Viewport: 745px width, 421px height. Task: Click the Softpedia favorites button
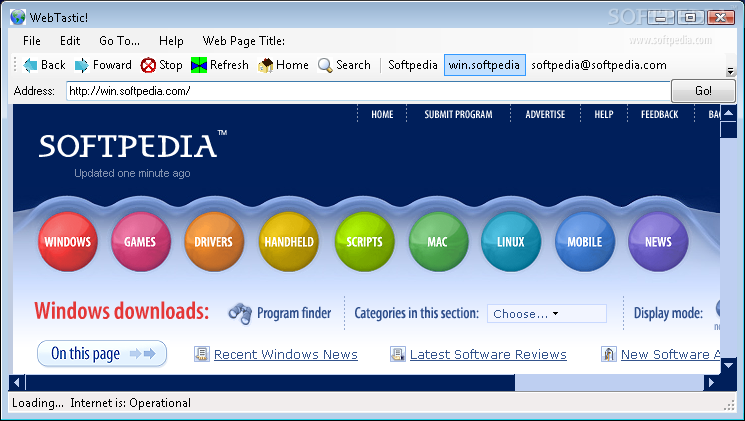pyautogui.click(x=412, y=65)
